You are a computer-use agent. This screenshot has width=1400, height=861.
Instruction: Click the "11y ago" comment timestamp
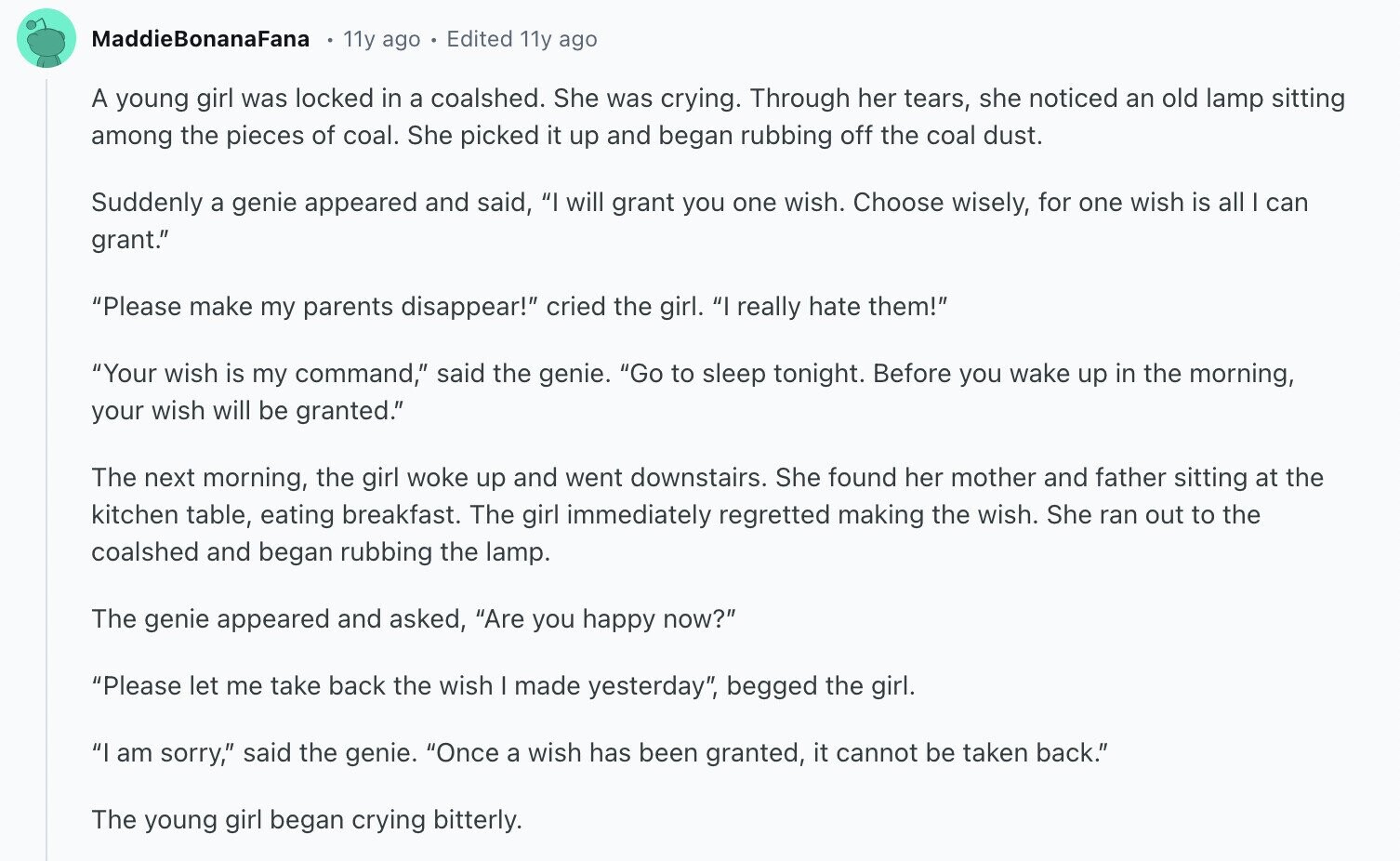click(382, 39)
